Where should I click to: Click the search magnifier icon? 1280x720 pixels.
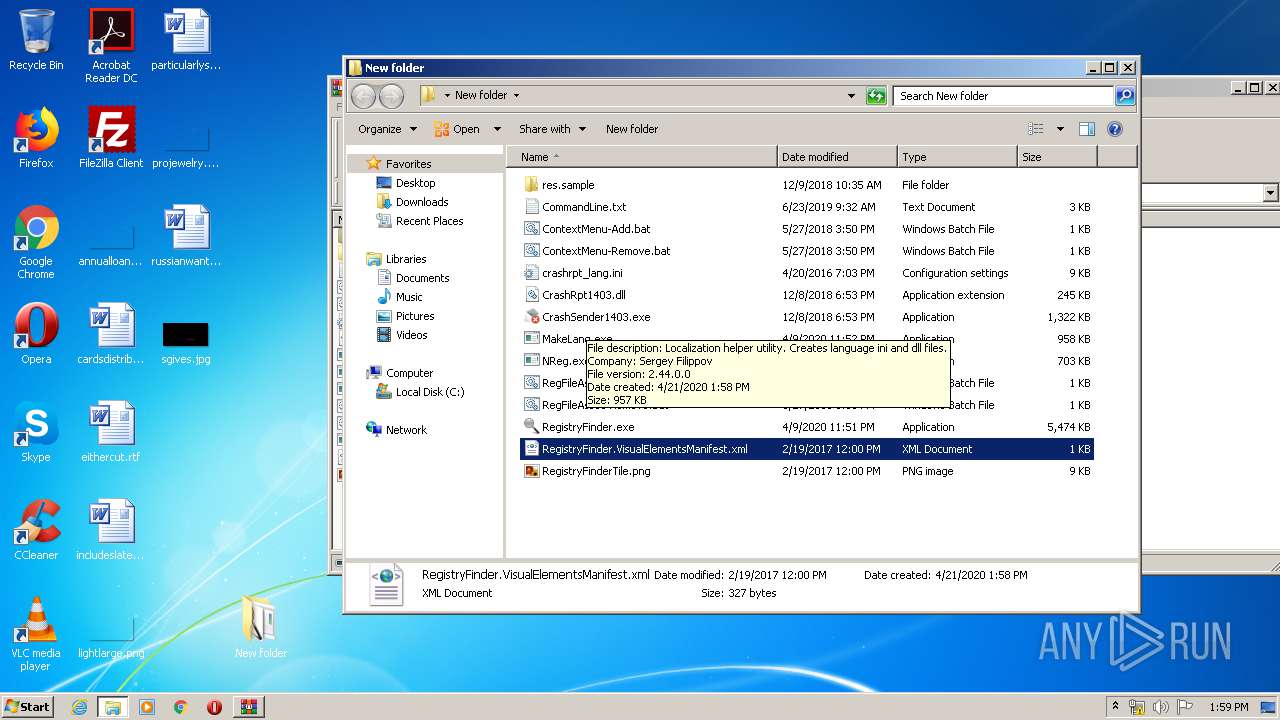click(x=1125, y=96)
